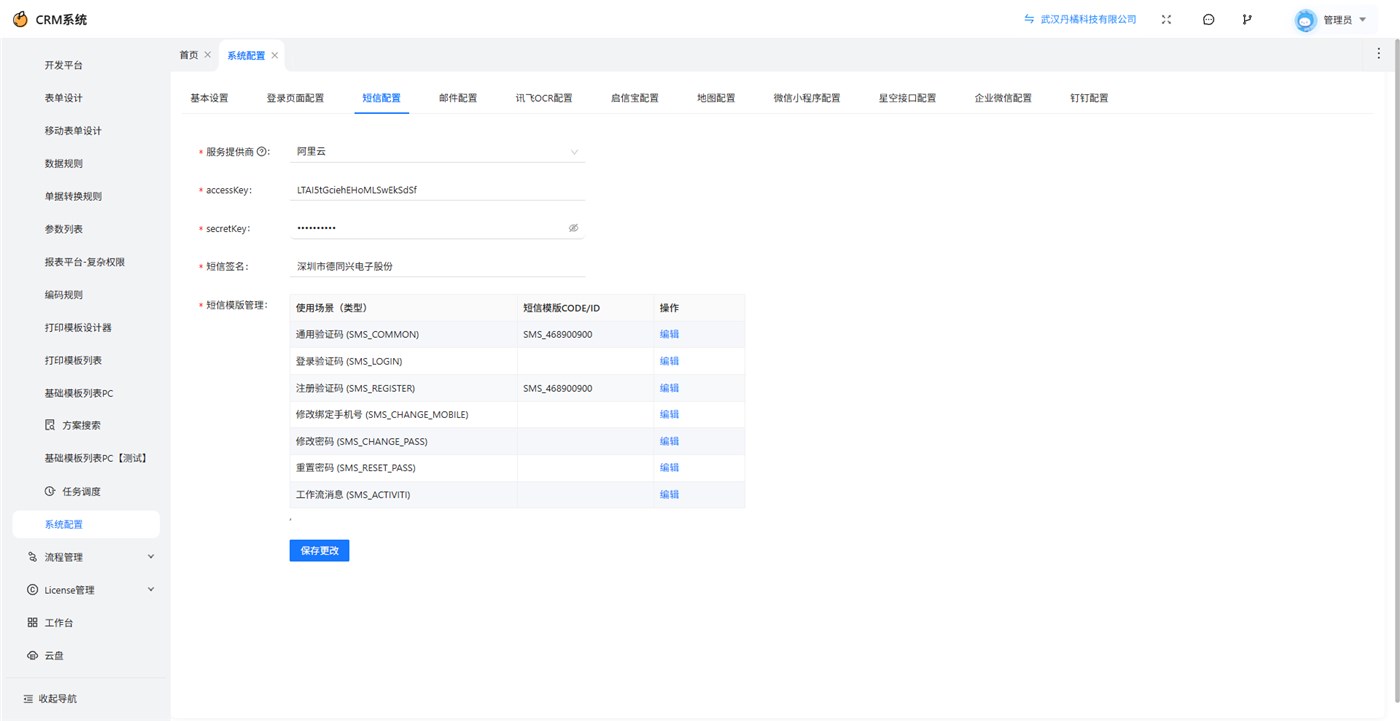
Task: Click the 保存更改 button
Action: coord(319,551)
